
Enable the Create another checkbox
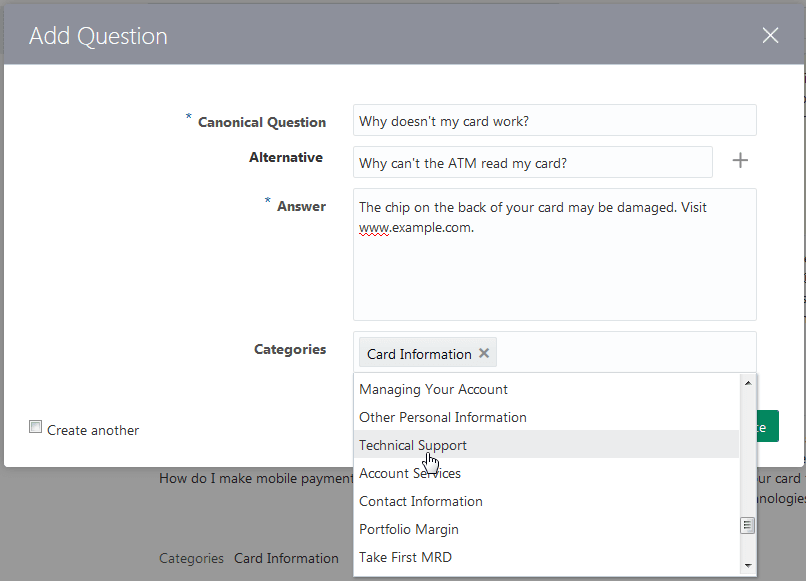click(35, 426)
